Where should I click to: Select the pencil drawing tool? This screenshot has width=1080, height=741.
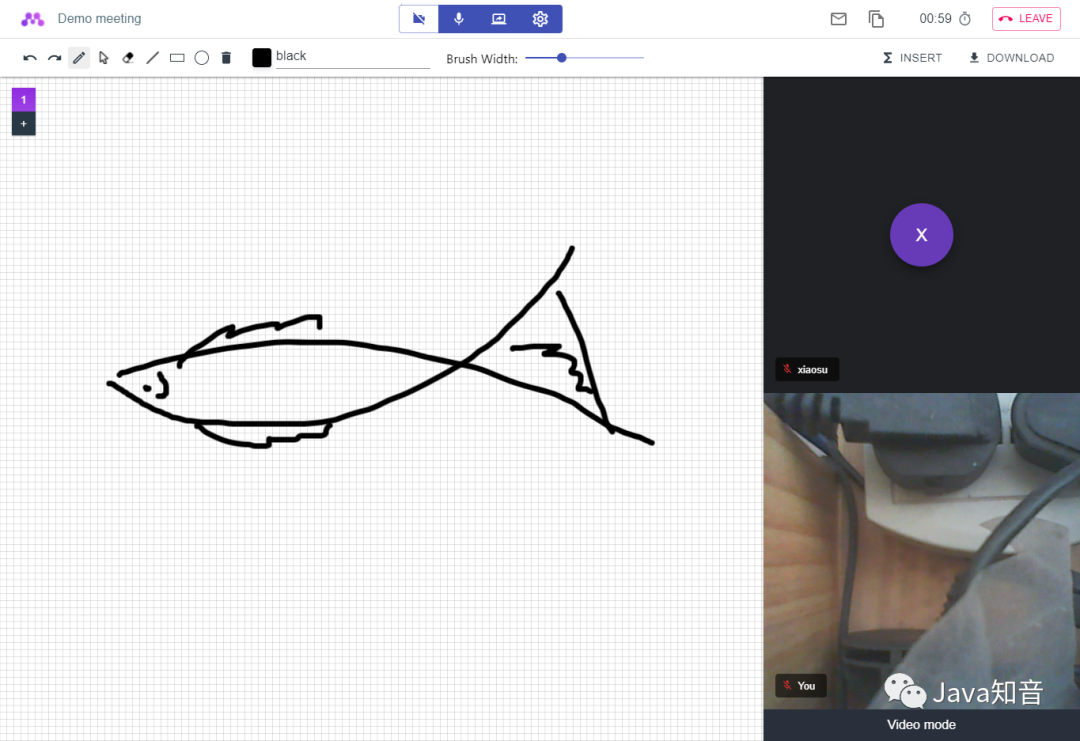[79, 58]
